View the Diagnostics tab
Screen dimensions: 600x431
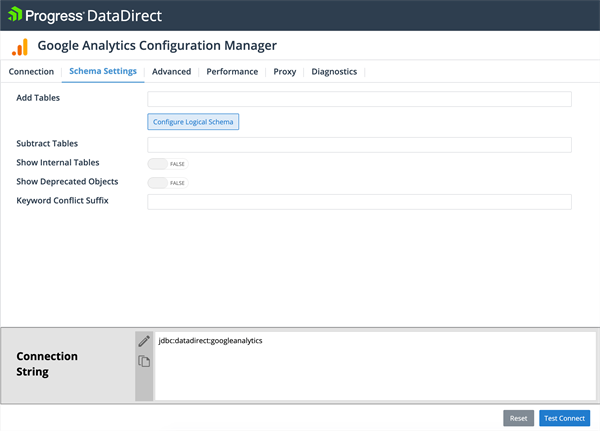pos(334,72)
